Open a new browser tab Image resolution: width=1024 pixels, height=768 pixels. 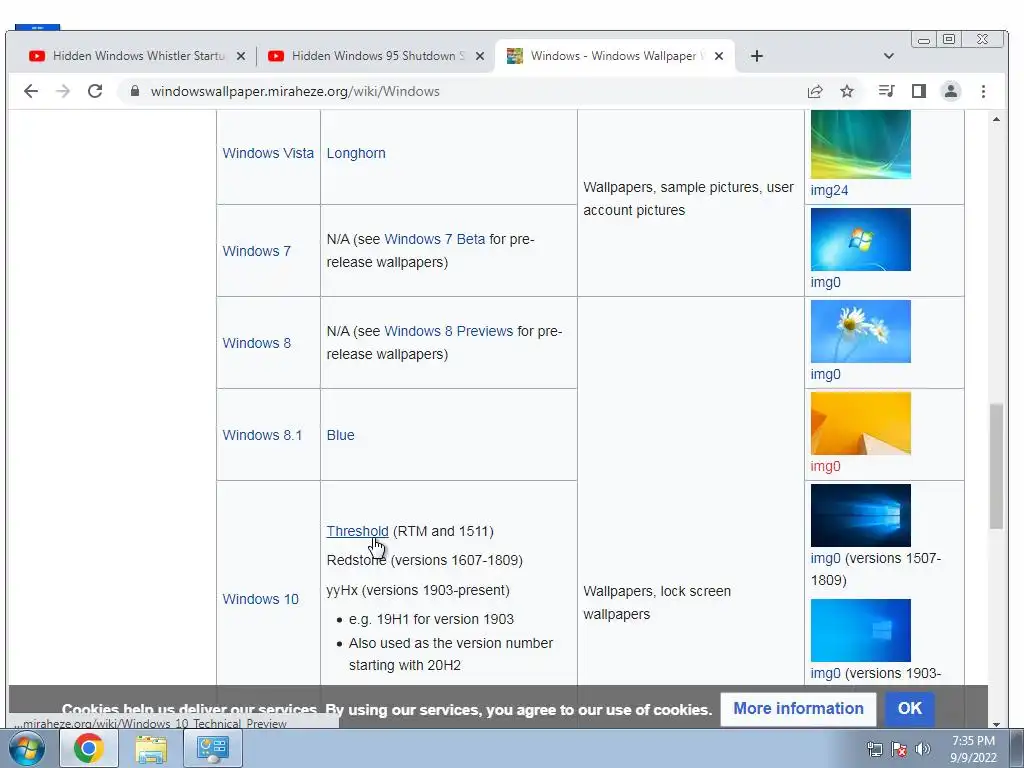coord(756,56)
